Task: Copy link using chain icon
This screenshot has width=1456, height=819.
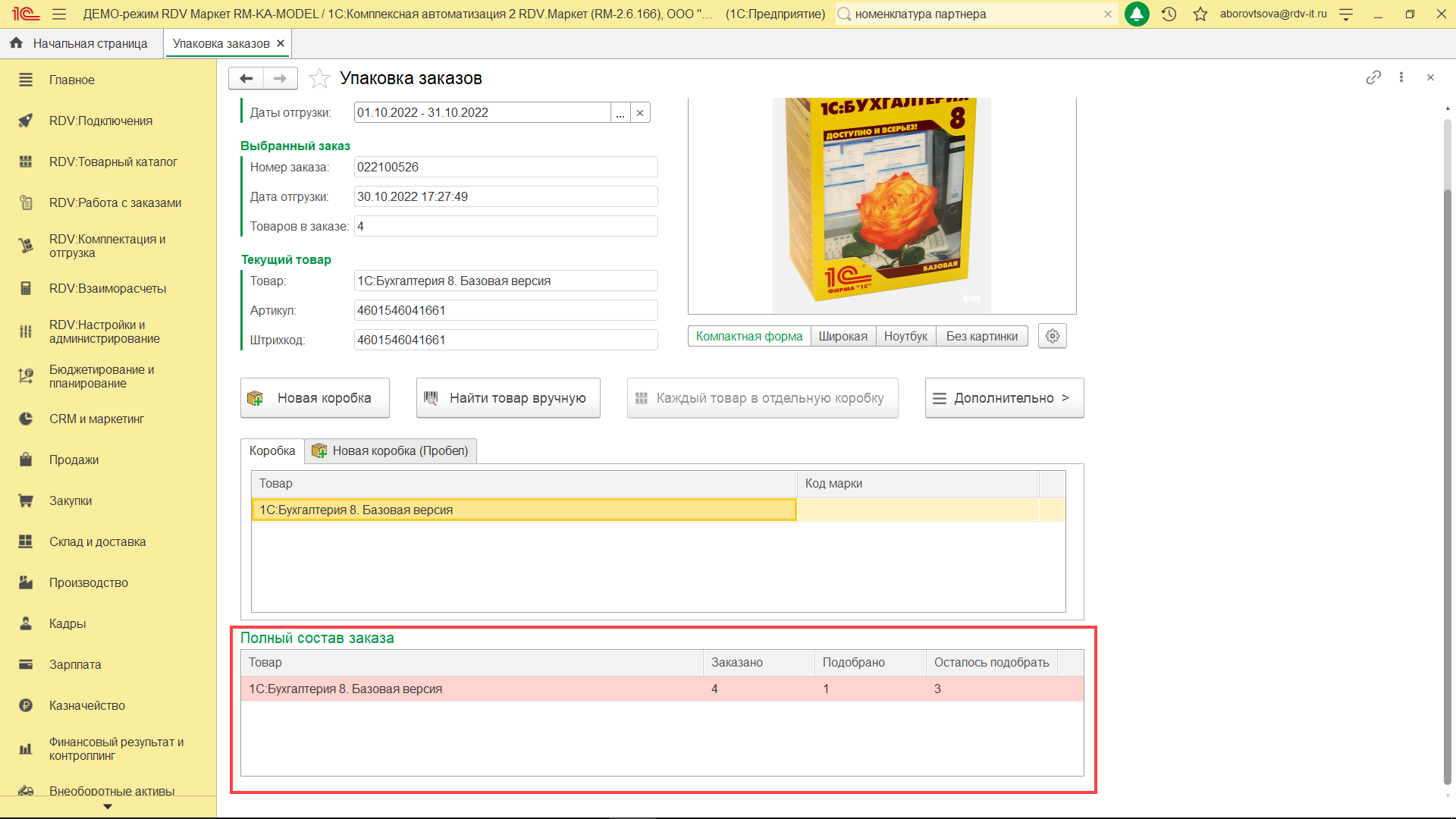Action: [x=1373, y=77]
